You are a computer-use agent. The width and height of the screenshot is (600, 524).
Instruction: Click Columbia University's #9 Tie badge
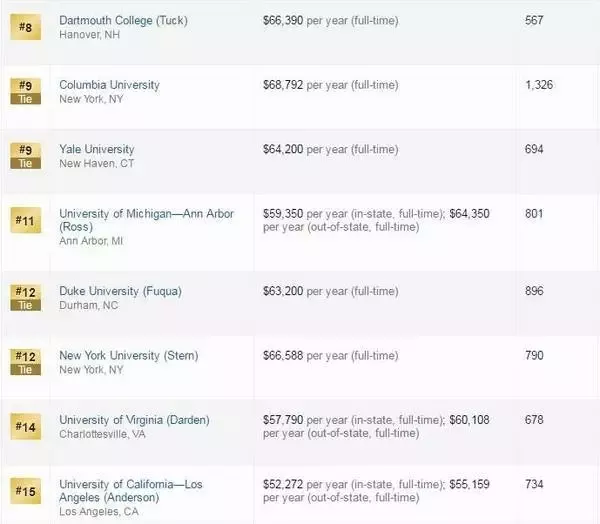coord(26,91)
